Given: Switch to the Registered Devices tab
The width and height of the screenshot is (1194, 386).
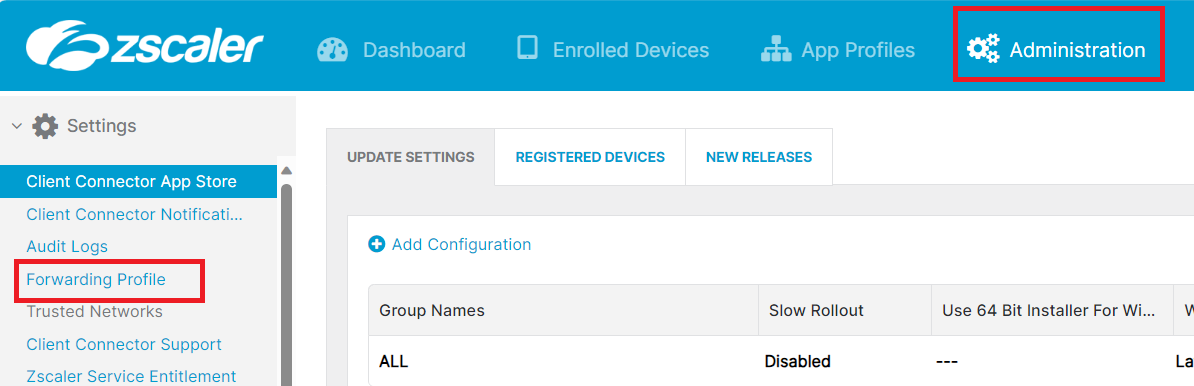Looking at the screenshot, I should click(x=590, y=157).
